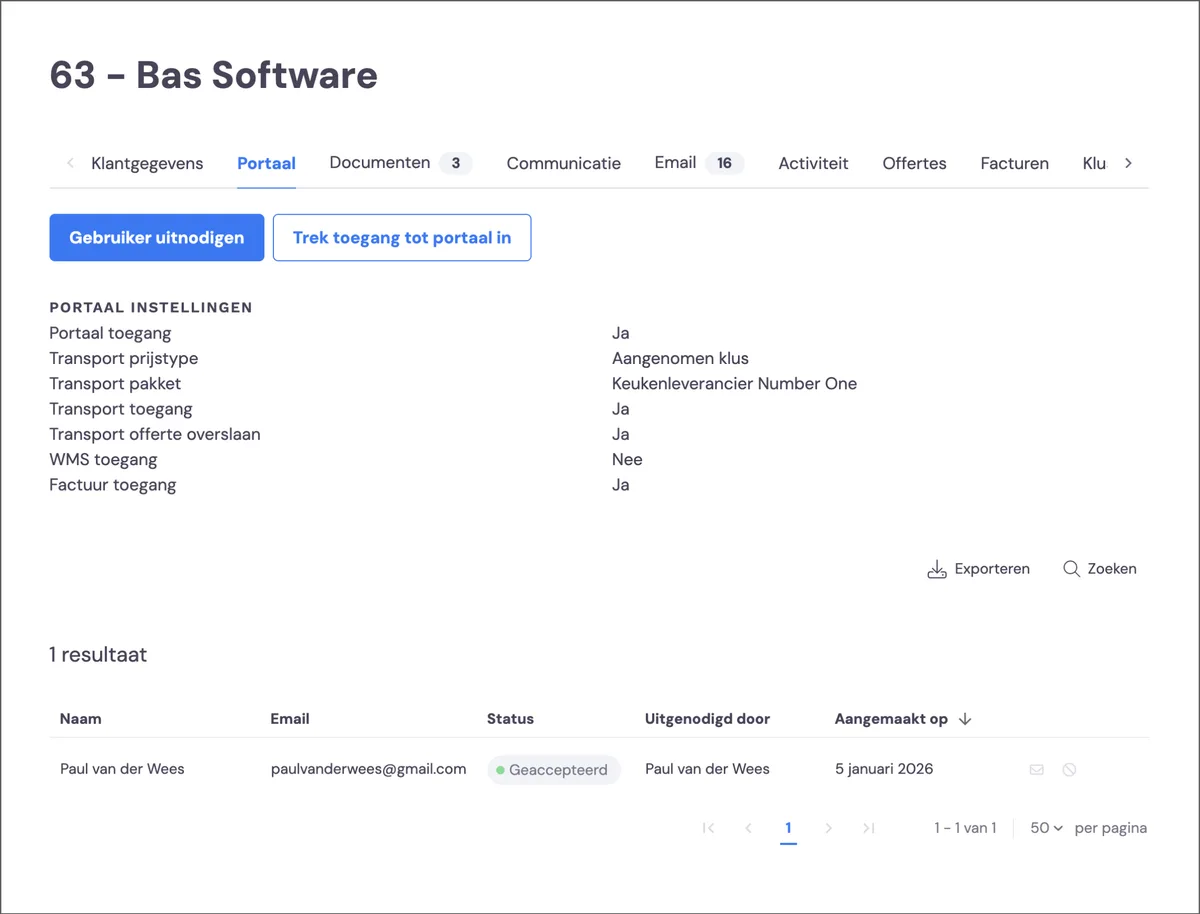Click the Keukenleverancier Number One value
The height and width of the screenshot is (914, 1200).
coord(734,384)
